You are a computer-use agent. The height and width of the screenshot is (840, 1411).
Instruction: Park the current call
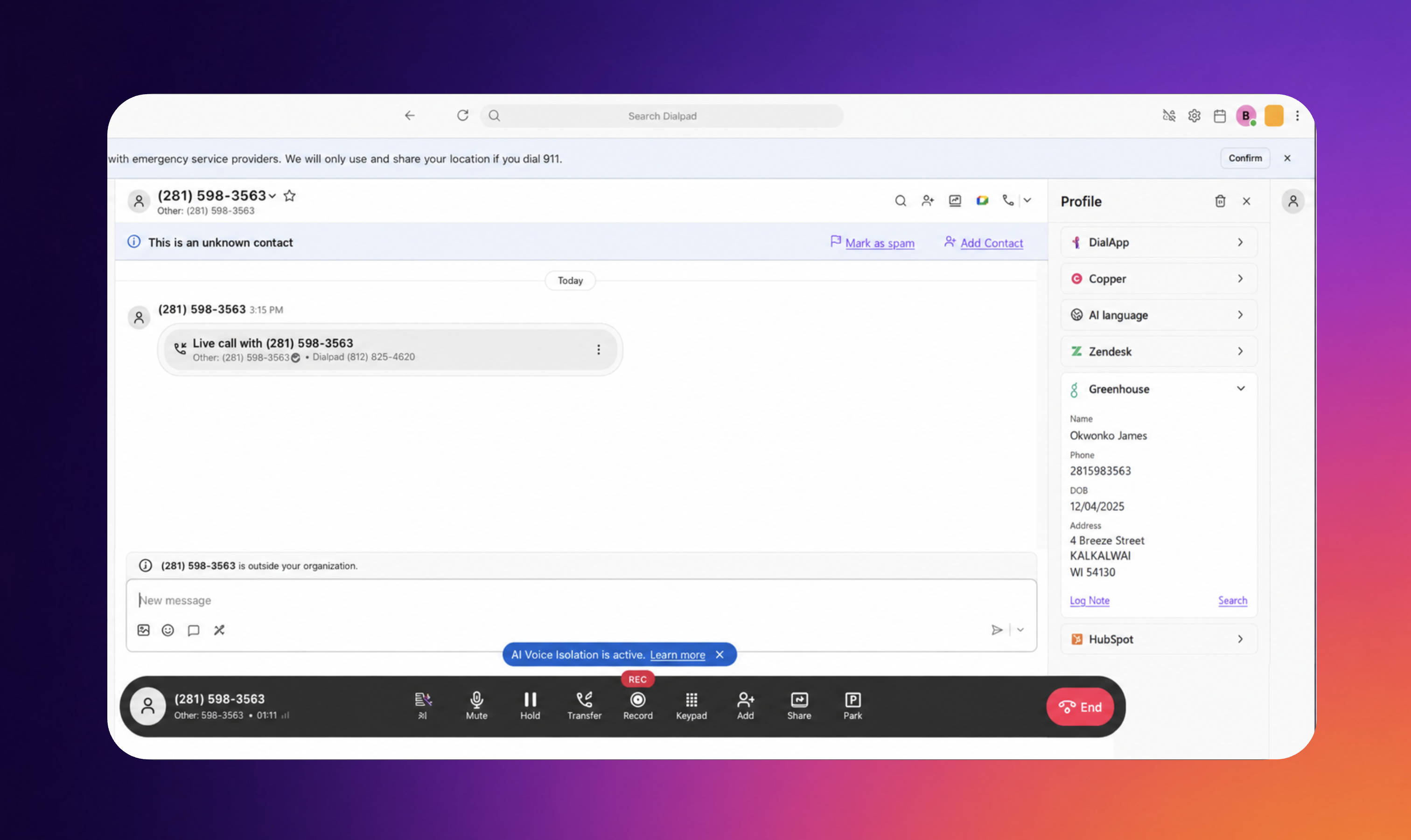(x=853, y=706)
